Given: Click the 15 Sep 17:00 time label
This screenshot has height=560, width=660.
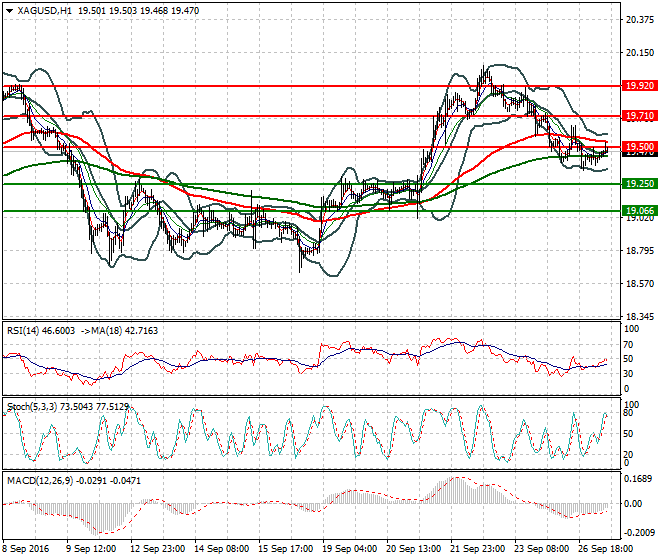Looking at the screenshot, I should [285, 549].
